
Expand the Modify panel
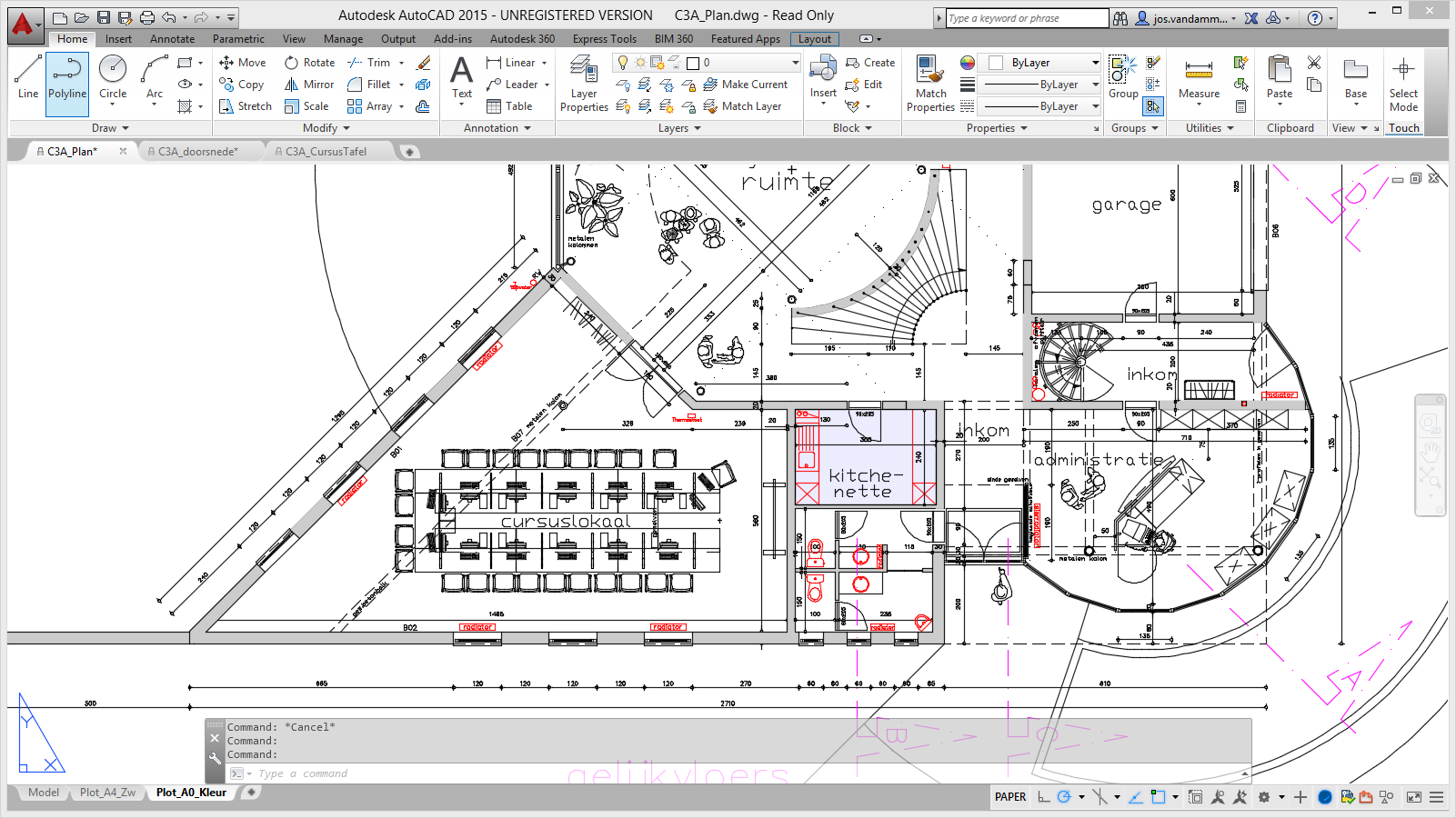(326, 128)
